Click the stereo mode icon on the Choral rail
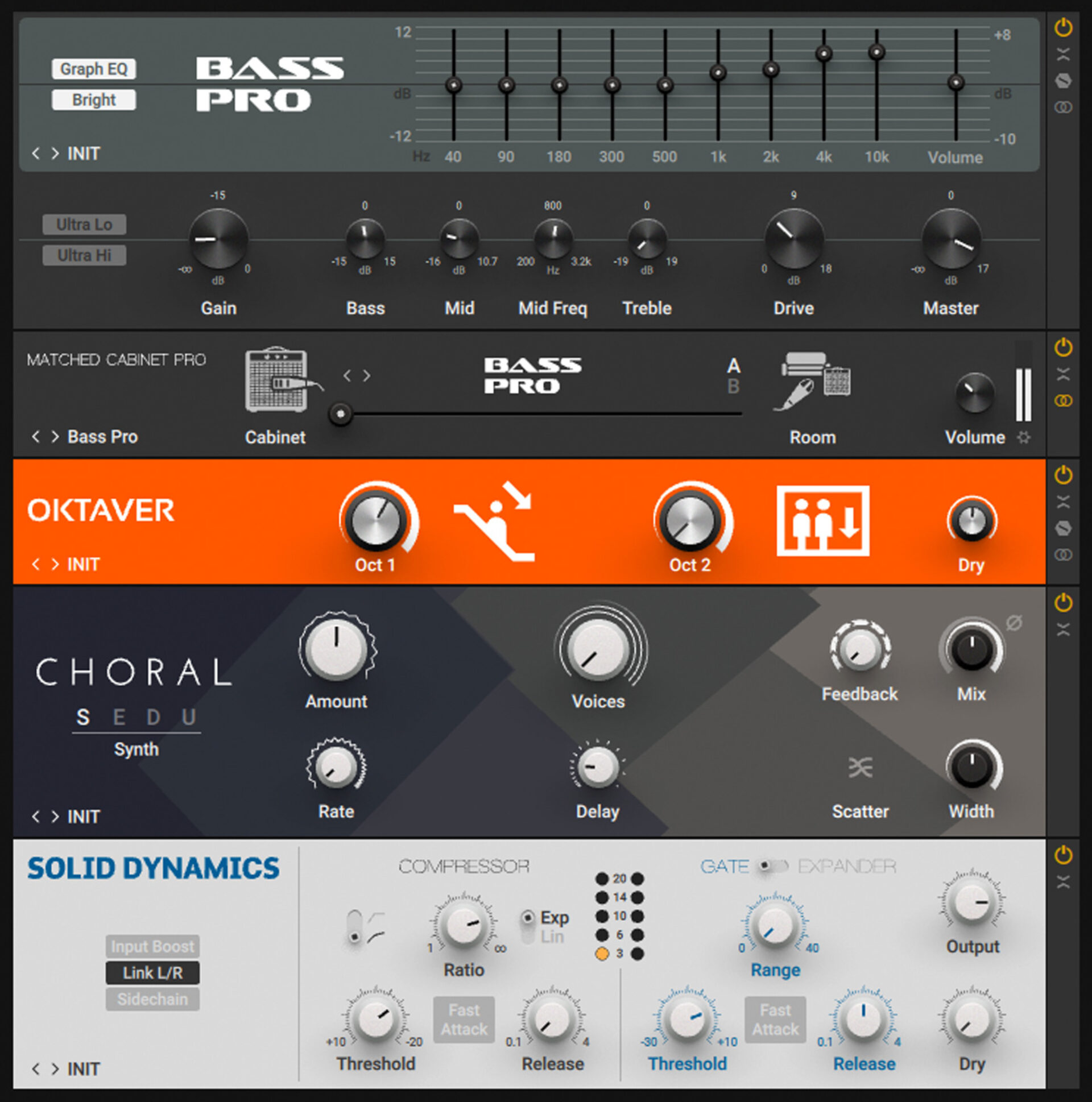The height and width of the screenshot is (1102, 1092). (1063, 630)
